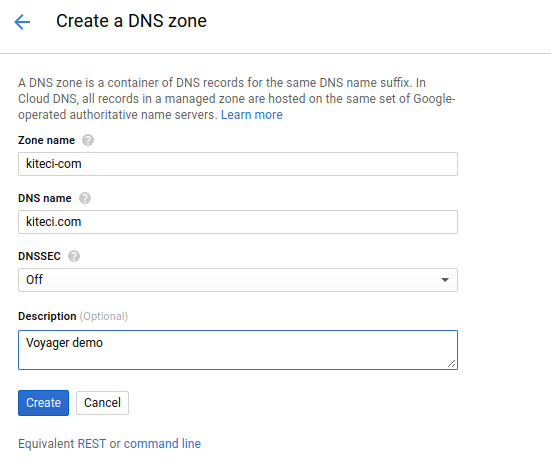Open the equivalent REST link
The image size is (551, 466).
[92, 444]
